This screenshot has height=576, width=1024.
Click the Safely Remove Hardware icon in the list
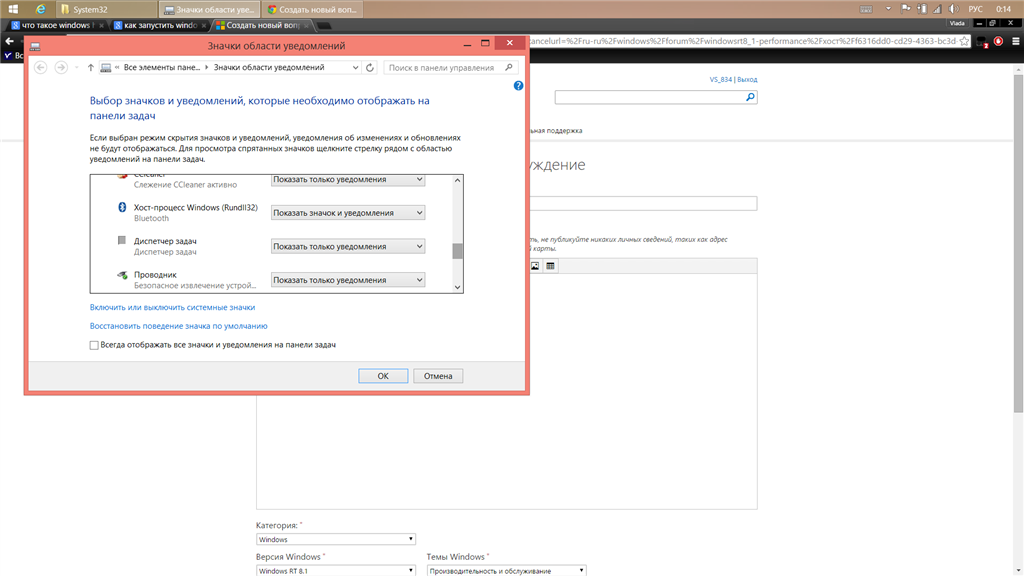point(122,275)
